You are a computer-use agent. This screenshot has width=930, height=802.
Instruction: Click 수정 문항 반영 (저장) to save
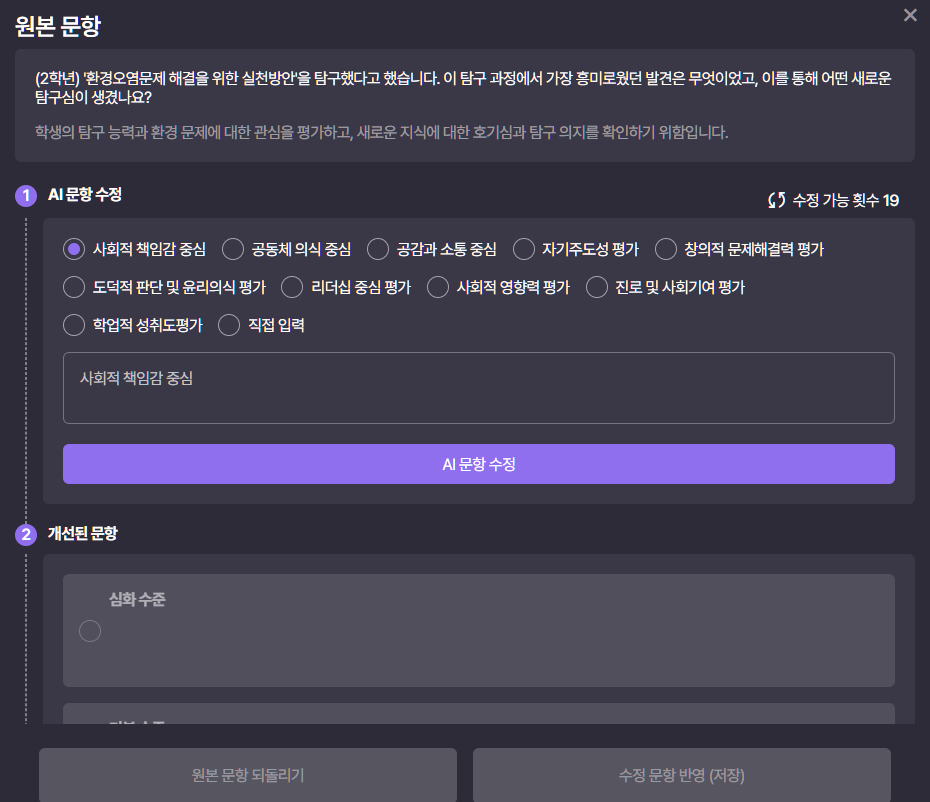pos(682,775)
